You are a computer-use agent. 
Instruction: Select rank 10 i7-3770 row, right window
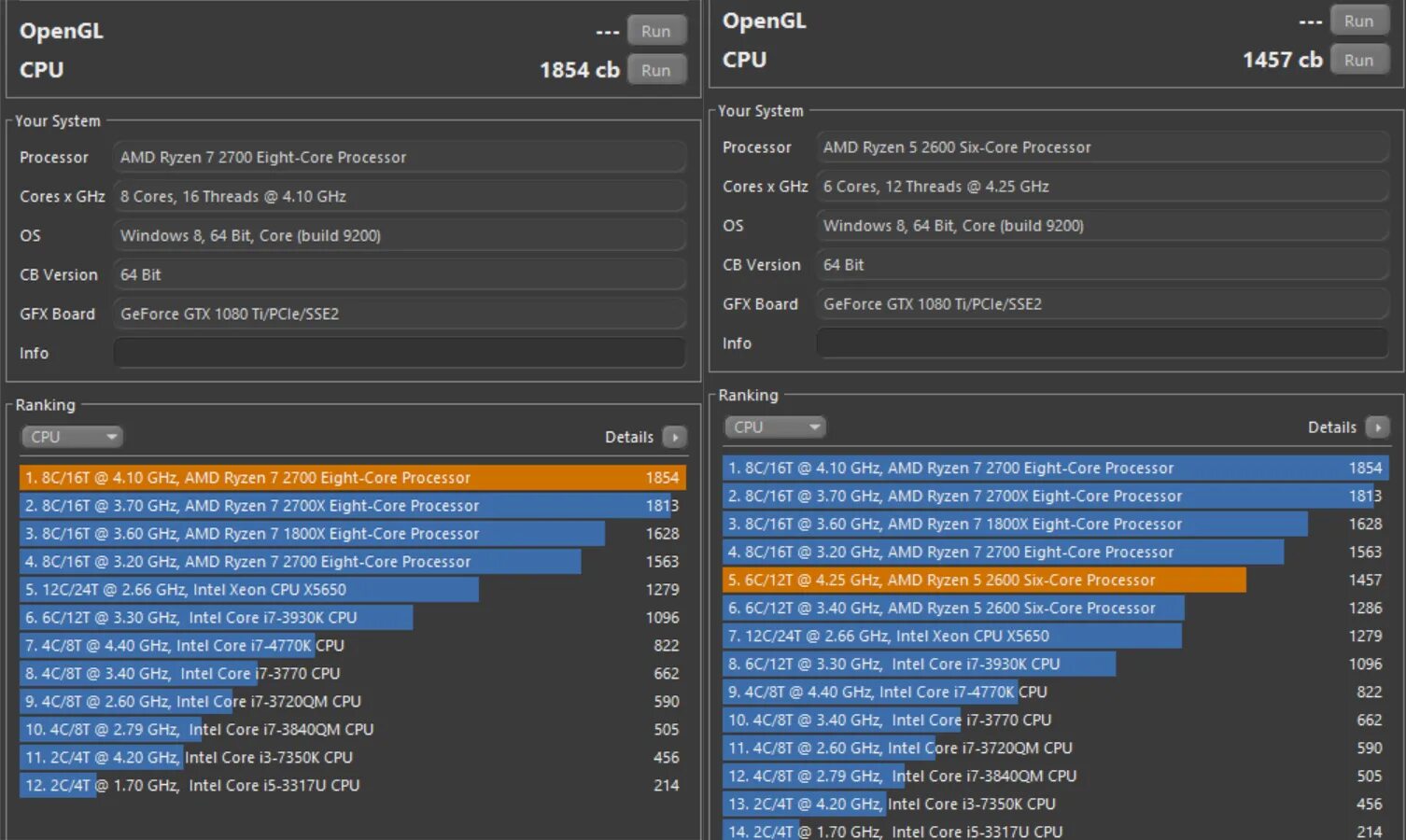1056,720
